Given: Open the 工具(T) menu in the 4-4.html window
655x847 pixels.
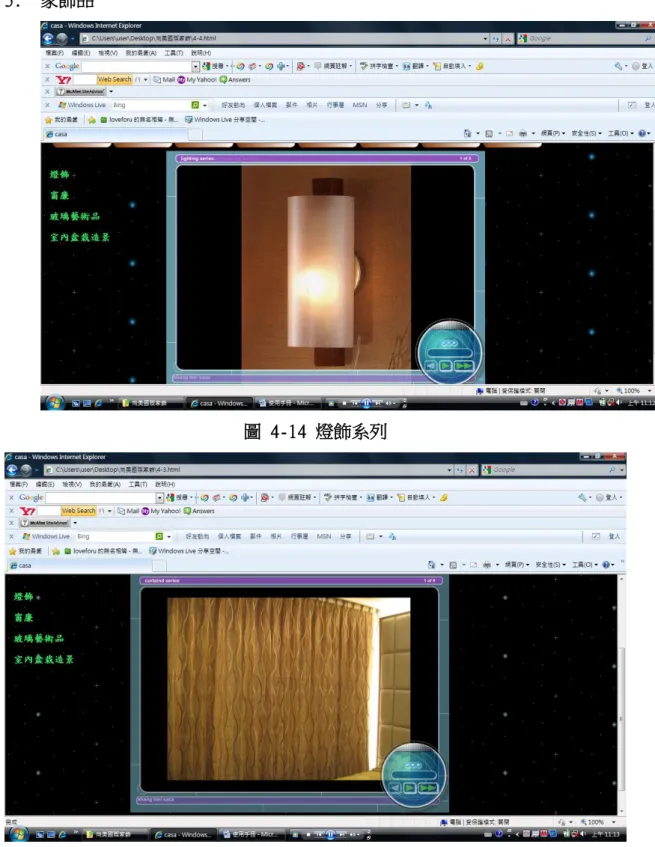Looking at the screenshot, I should pyautogui.click(x=173, y=53).
